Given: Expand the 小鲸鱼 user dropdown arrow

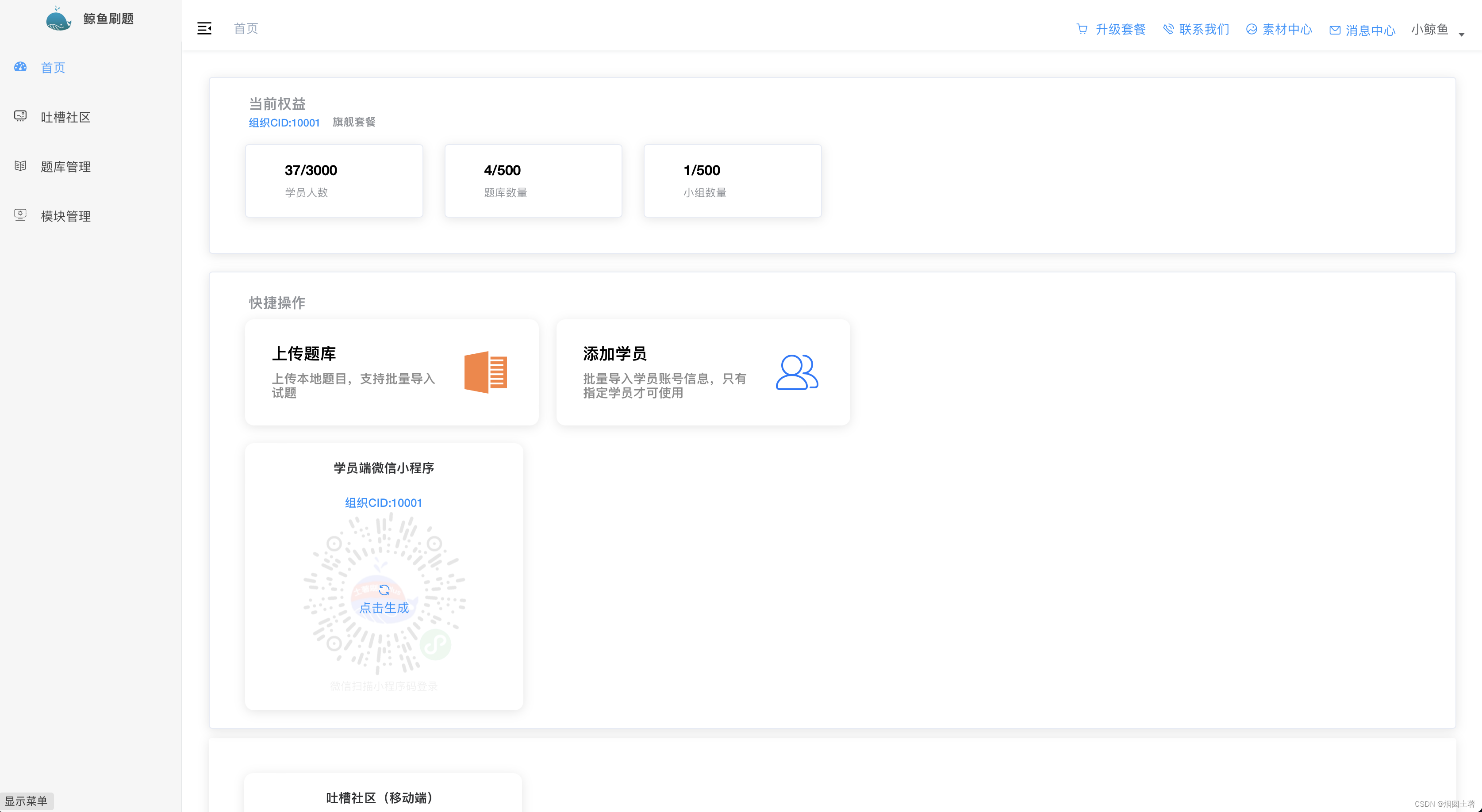Looking at the screenshot, I should point(1461,34).
